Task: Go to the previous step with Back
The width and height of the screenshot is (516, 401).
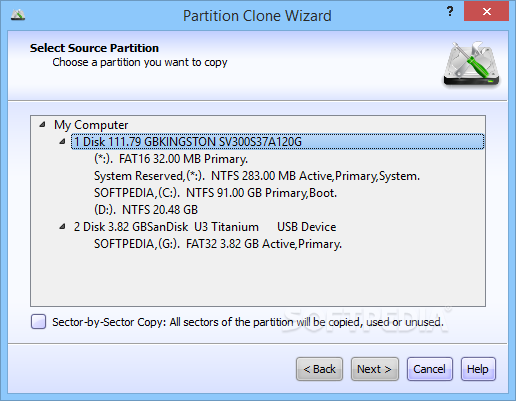Action: tap(319, 369)
